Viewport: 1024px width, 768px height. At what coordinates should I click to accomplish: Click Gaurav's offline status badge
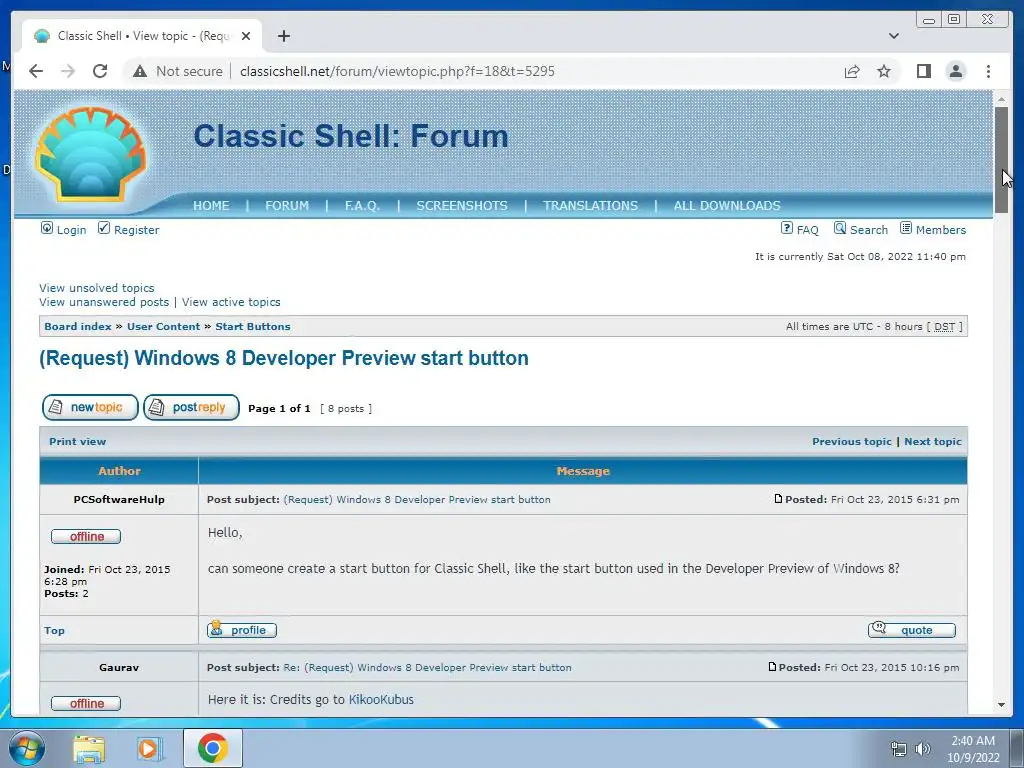pos(86,703)
